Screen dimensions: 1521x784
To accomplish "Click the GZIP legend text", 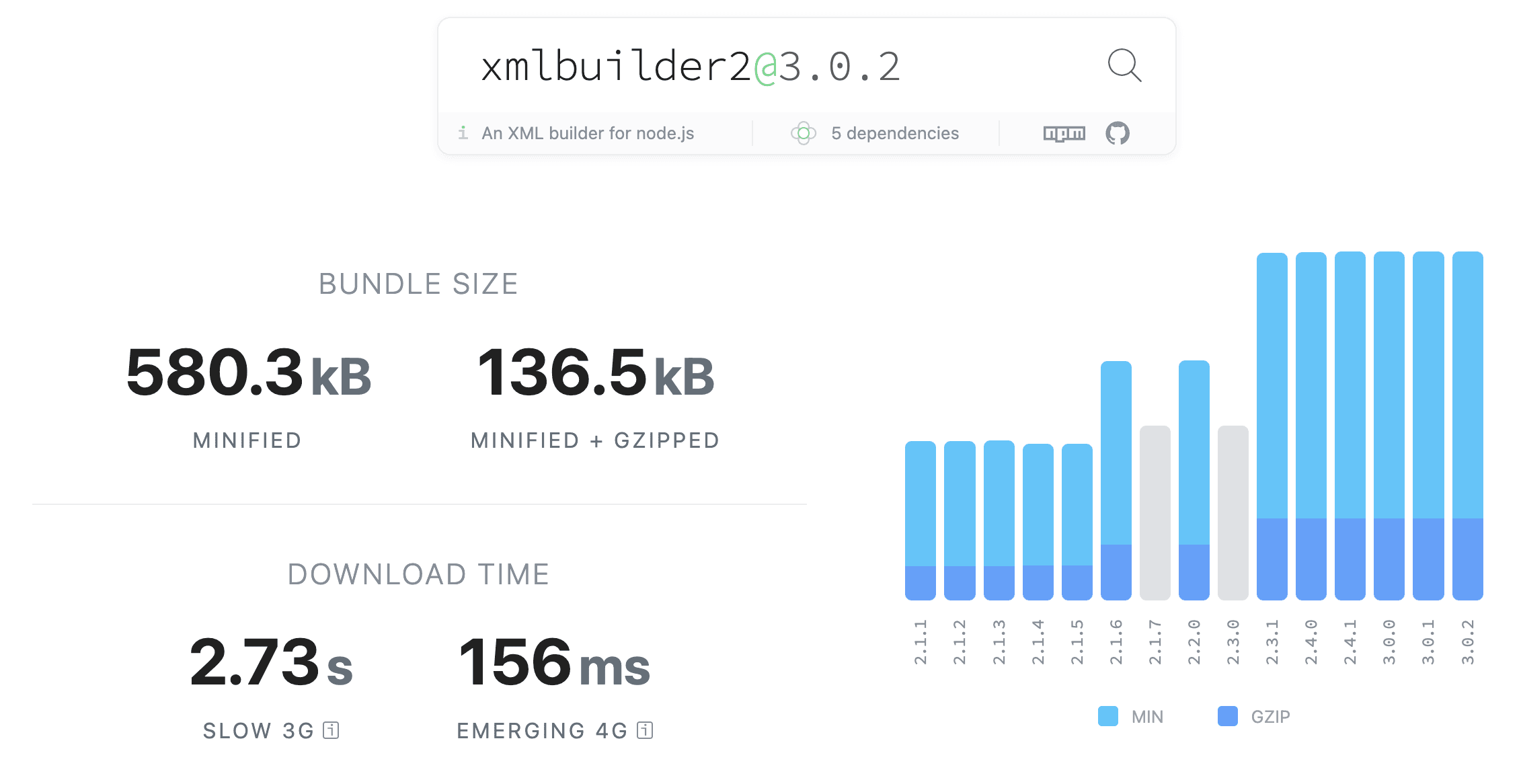I will click(1270, 717).
